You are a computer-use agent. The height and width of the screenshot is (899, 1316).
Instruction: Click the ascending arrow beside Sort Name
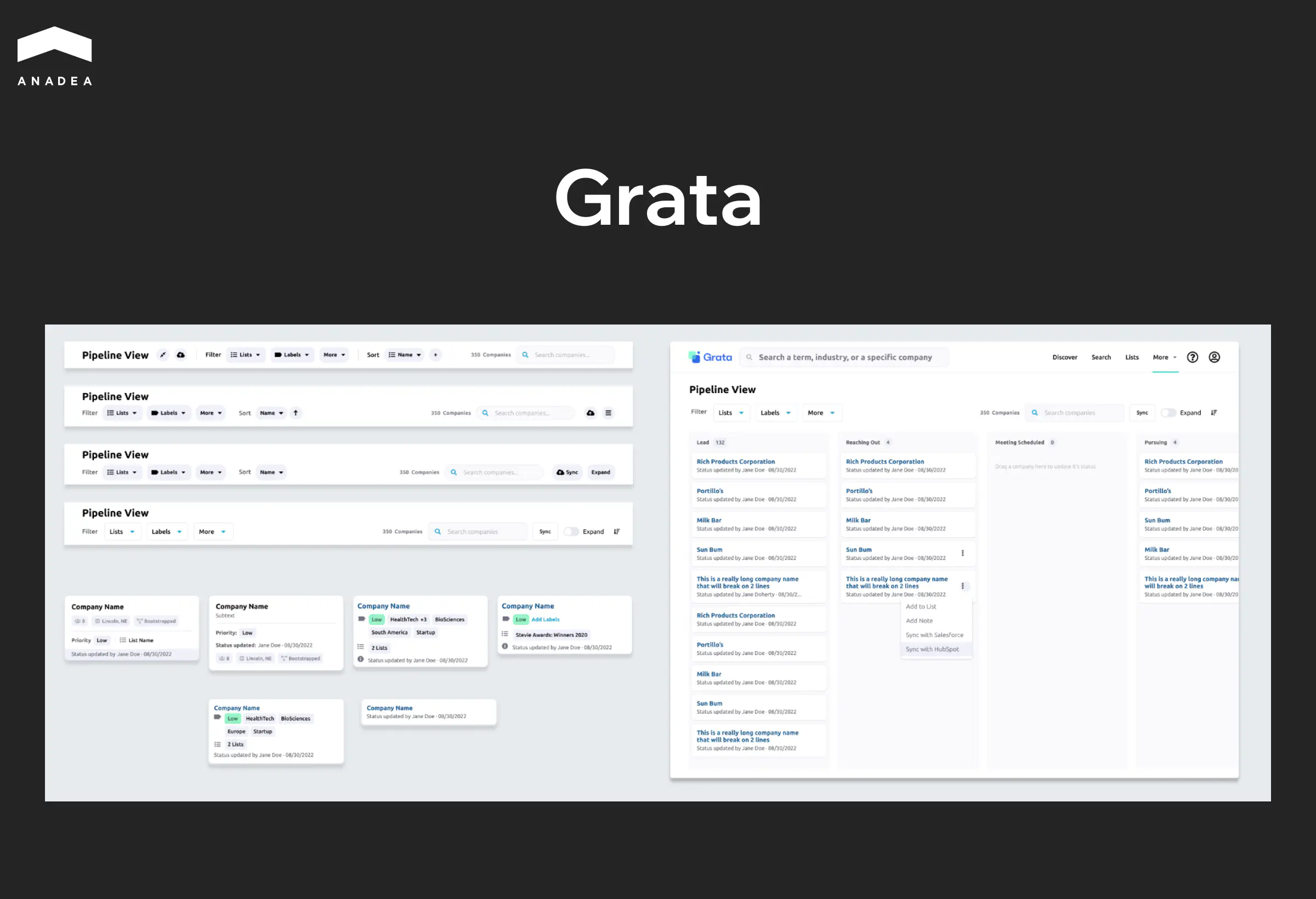point(296,413)
